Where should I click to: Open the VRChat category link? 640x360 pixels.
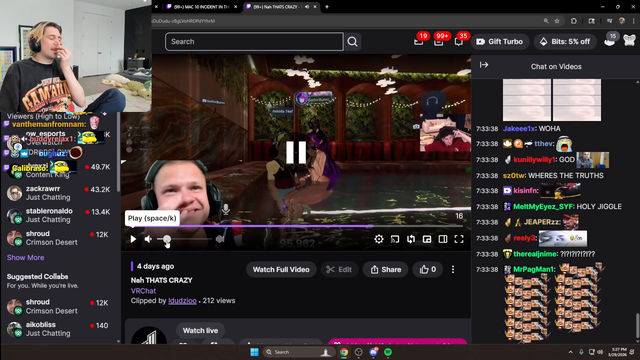click(143, 291)
